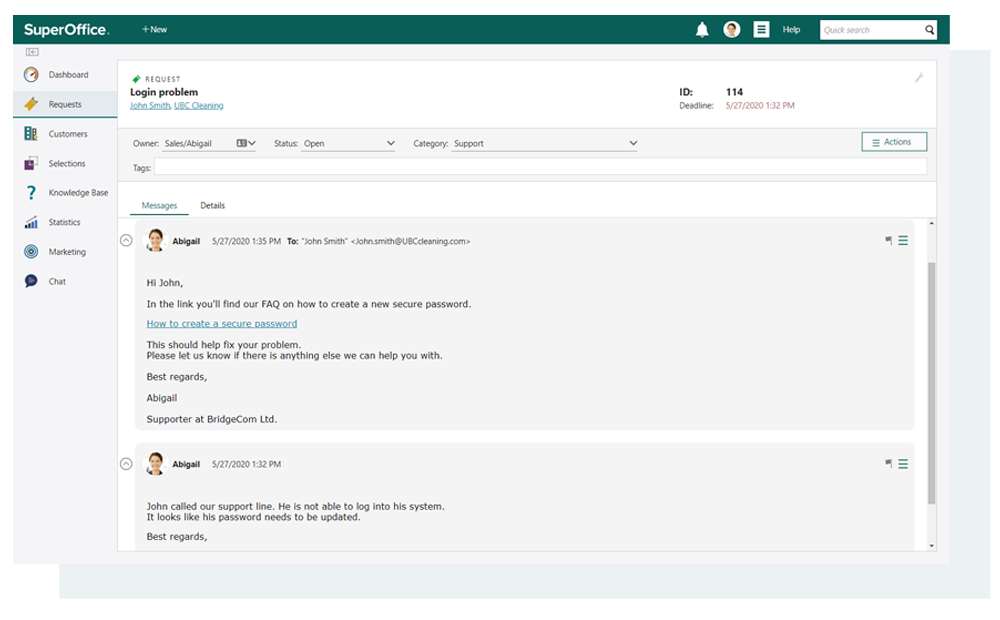Click into the Quick search field
1000x620 pixels.
pyautogui.click(x=871, y=30)
